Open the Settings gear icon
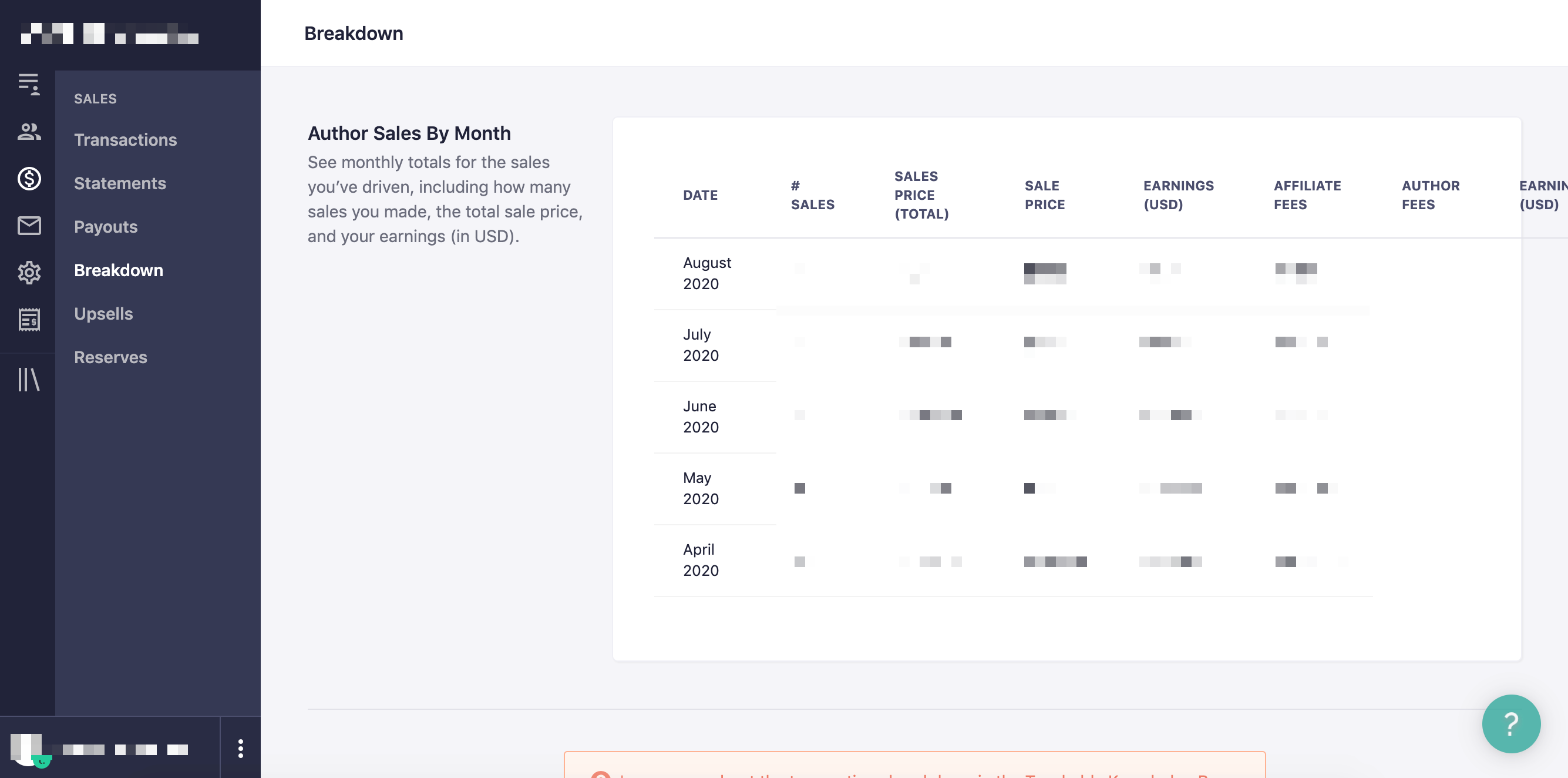1568x778 pixels. pos(29,272)
